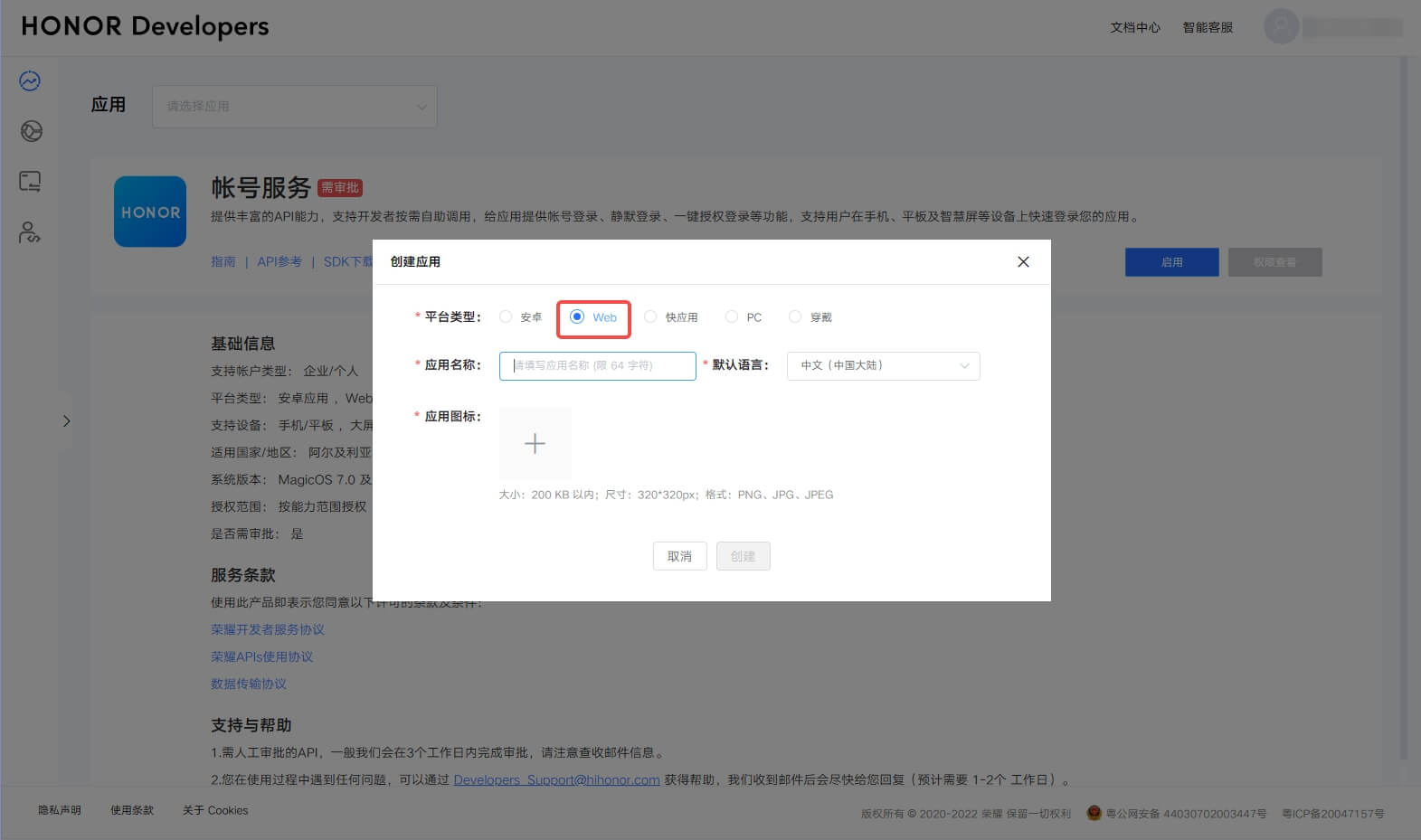Open 文档中心 in the top navigation
This screenshot has height=840, width=1421.
click(x=1134, y=28)
